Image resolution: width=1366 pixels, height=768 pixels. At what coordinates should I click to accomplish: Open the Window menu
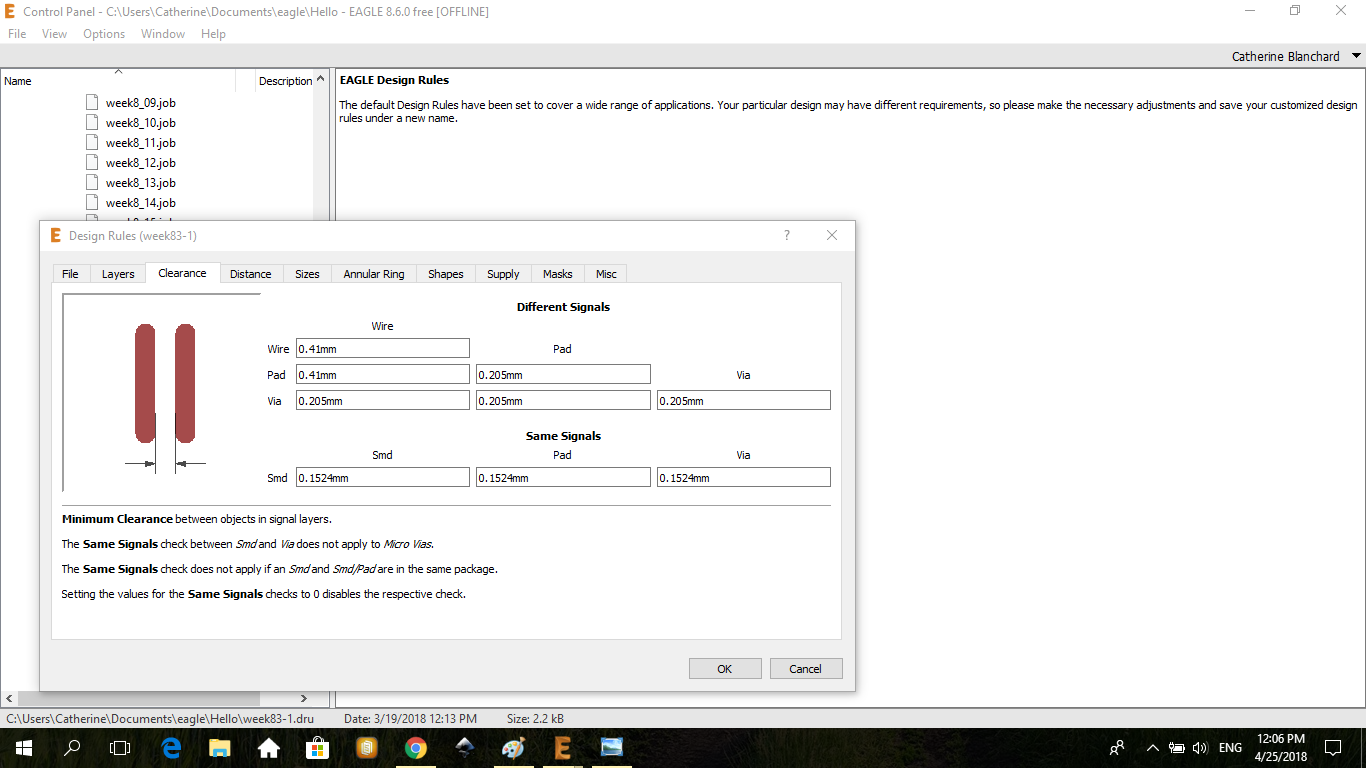click(163, 33)
